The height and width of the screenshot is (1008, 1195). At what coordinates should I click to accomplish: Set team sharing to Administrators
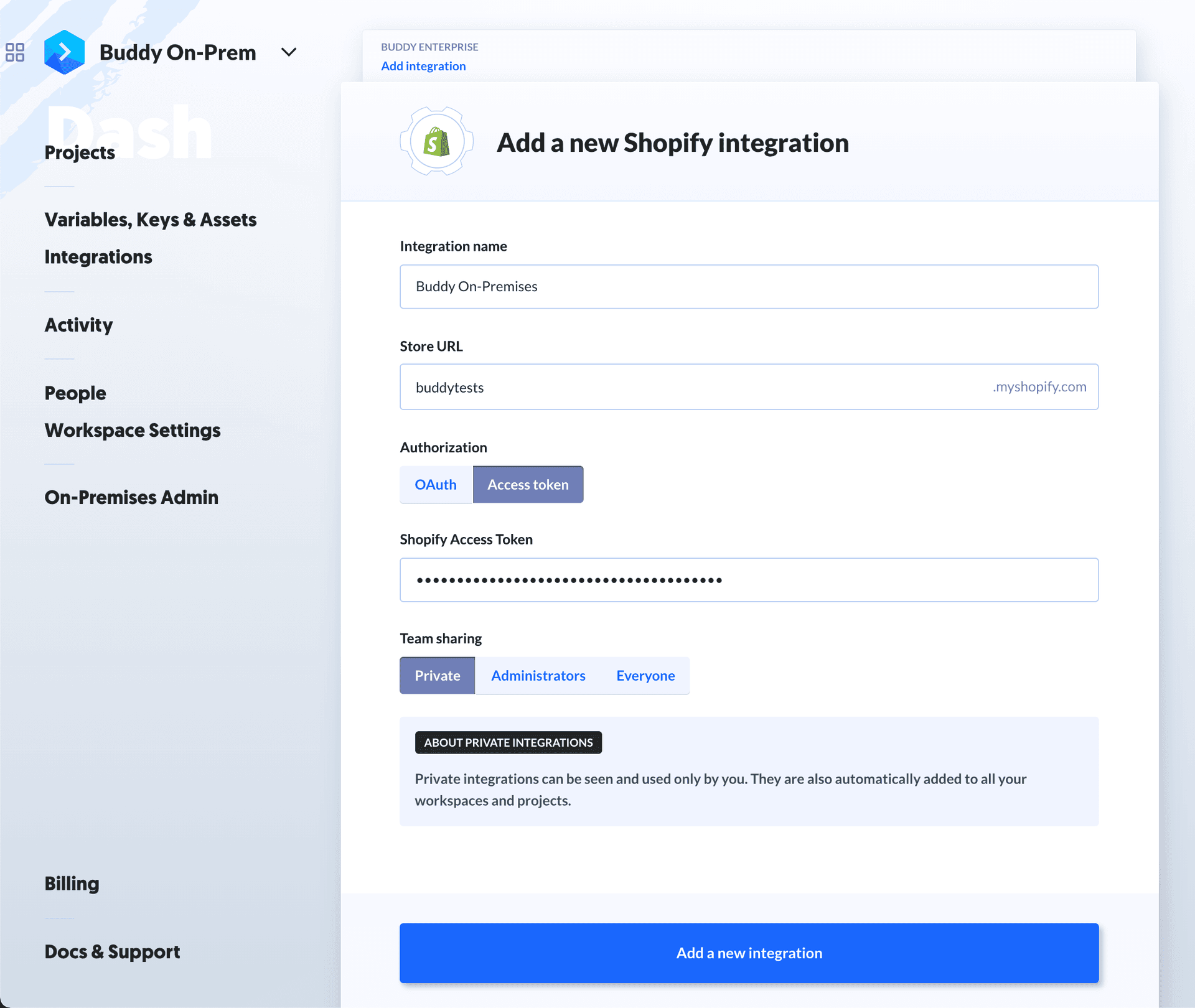(x=538, y=676)
